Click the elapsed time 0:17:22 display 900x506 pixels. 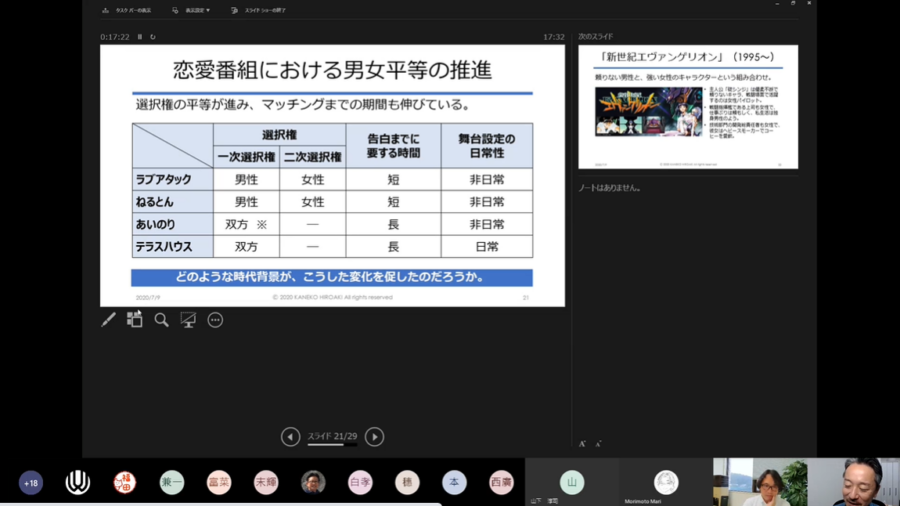[x=115, y=37]
